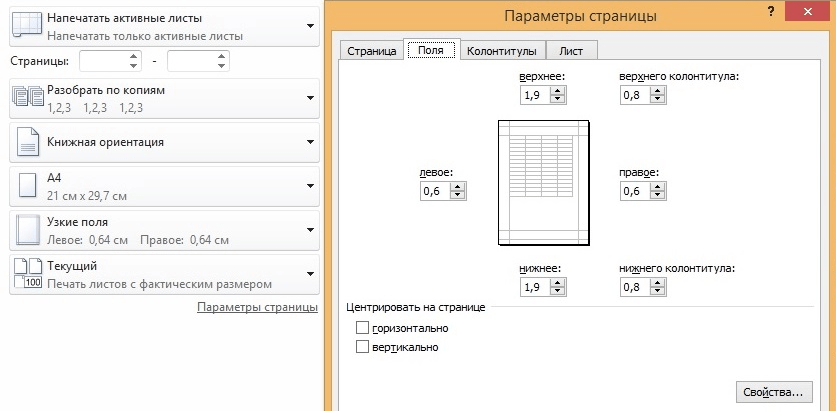Enable center vertically checkbox
836x413 pixels.
point(363,347)
